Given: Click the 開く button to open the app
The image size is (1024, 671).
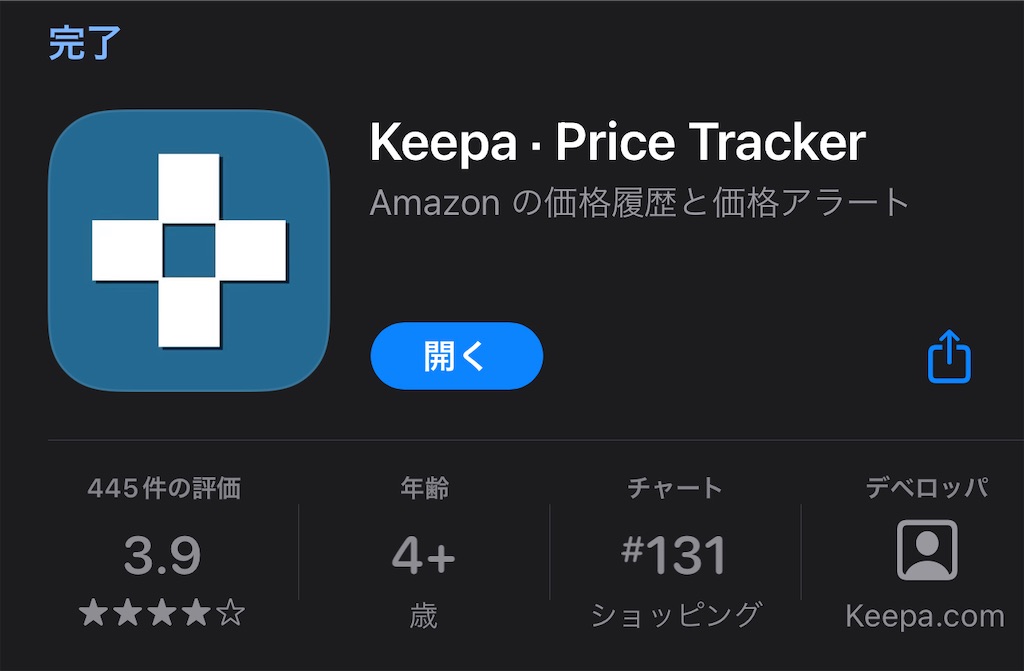Looking at the screenshot, I should 456,356.
